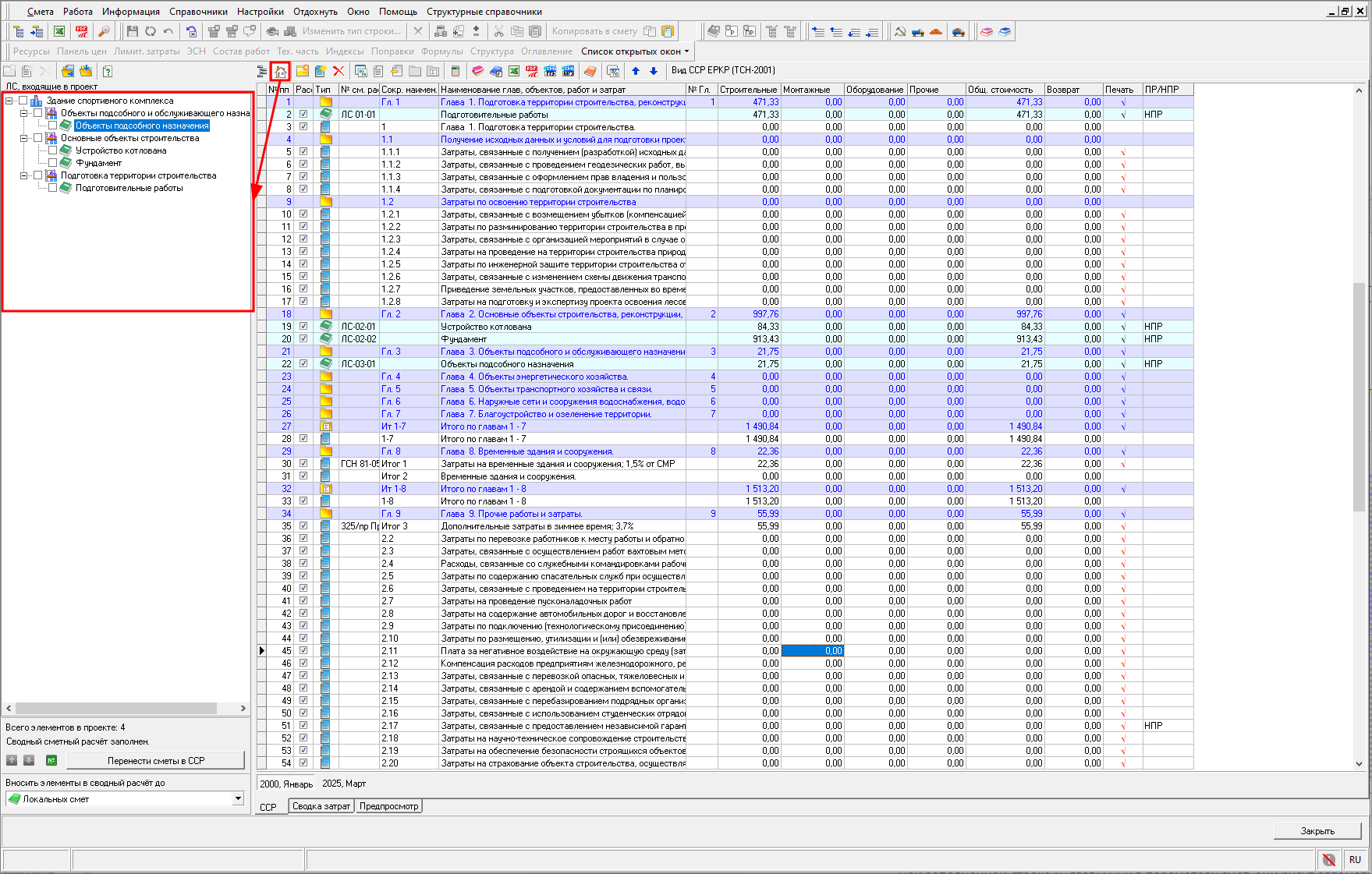Switch to the Сводка затрат tab

pyautogui.click(x=321, y=806)
